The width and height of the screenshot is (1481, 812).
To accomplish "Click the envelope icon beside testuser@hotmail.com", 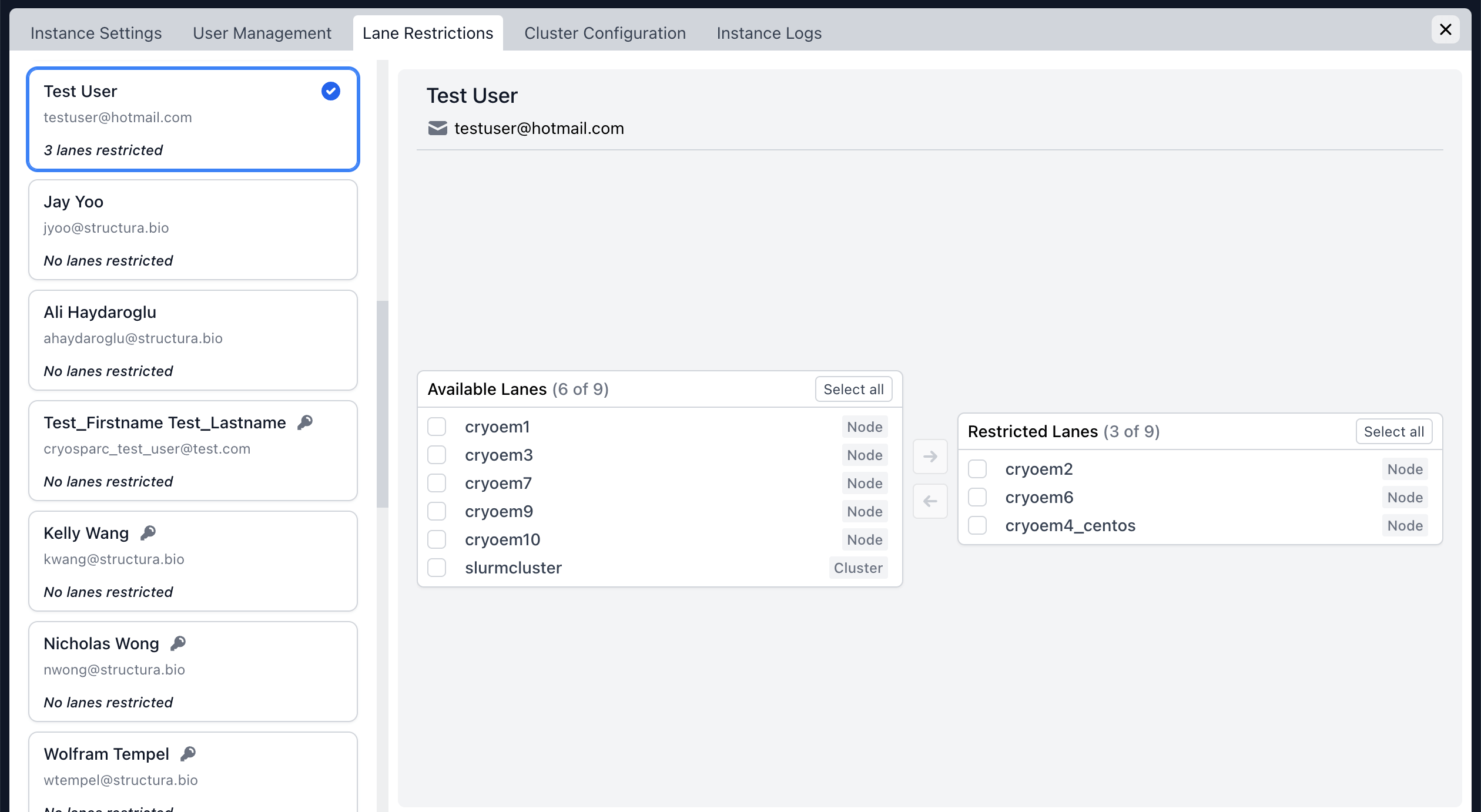I will pyautogui.click(x=437, y=128).
